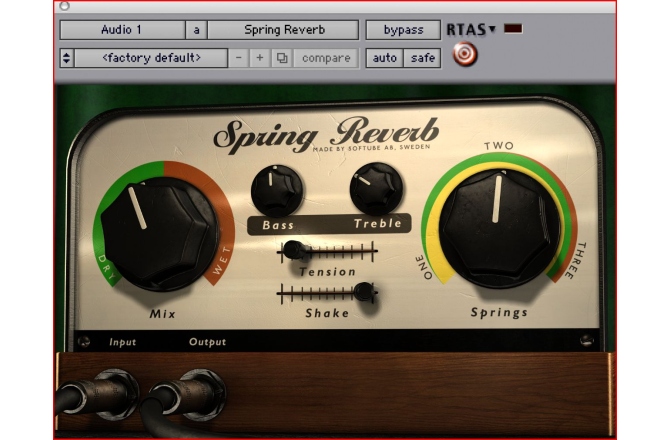Click the window close circle at top-left
The image size is (672, 440).
[x=64, y=6]
